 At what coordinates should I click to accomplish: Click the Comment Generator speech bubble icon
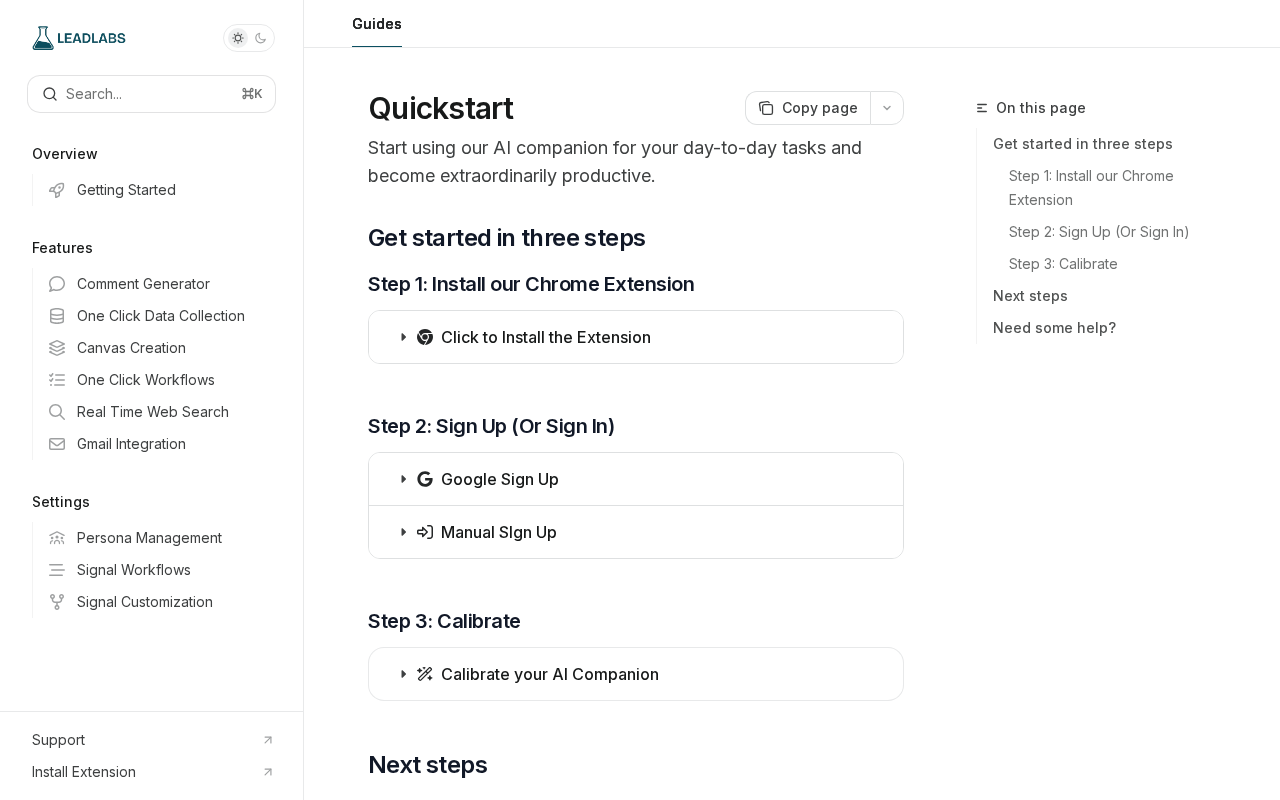pos(57,284)
